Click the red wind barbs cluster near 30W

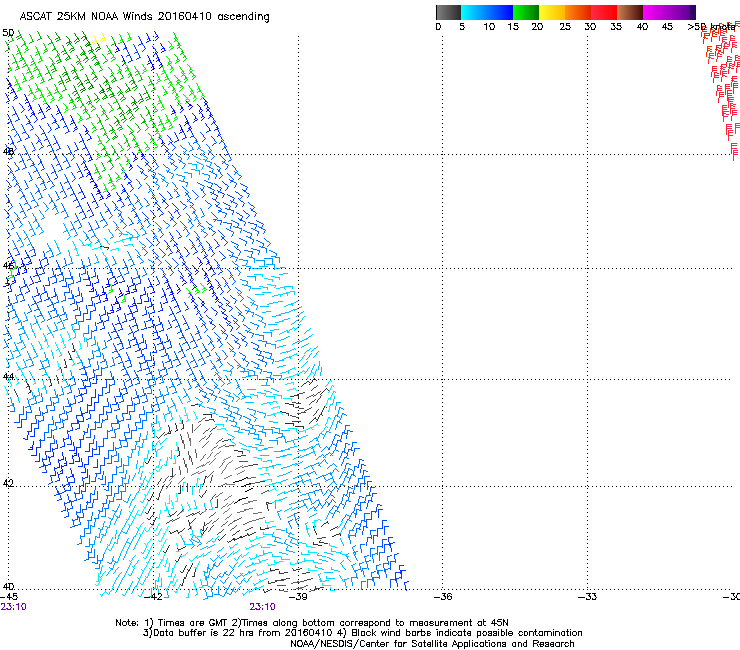click(723, 90)
